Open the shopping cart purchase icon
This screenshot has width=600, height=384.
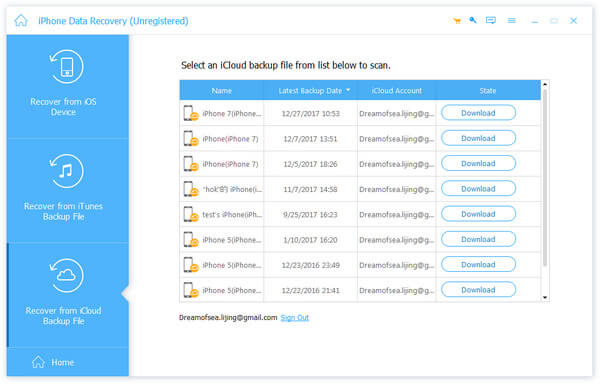[457, 21]
